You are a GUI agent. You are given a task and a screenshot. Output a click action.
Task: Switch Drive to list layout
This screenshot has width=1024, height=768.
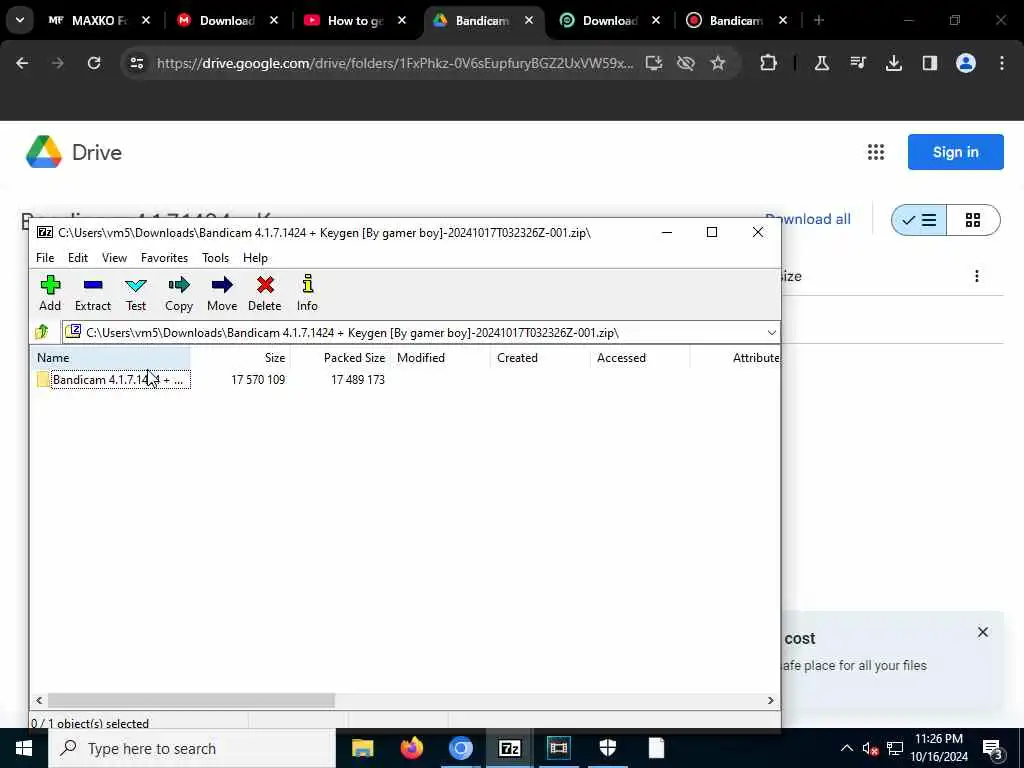pyautogui.click(x=919, y=220)
